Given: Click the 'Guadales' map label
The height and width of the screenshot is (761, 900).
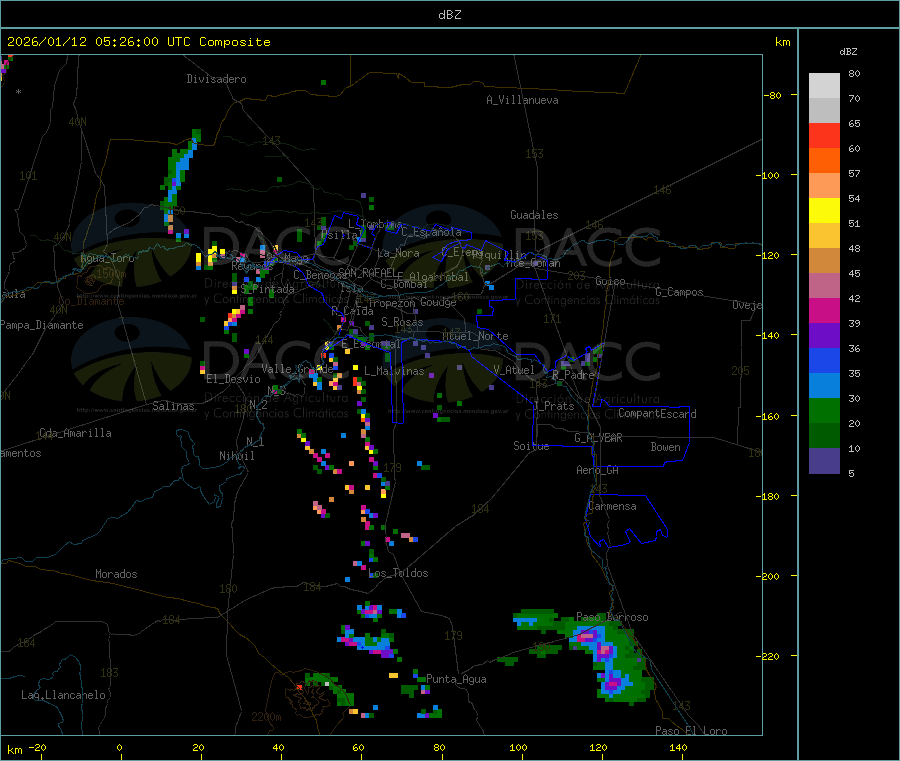Looking at the screenshot, I should (x=534, y=215).
